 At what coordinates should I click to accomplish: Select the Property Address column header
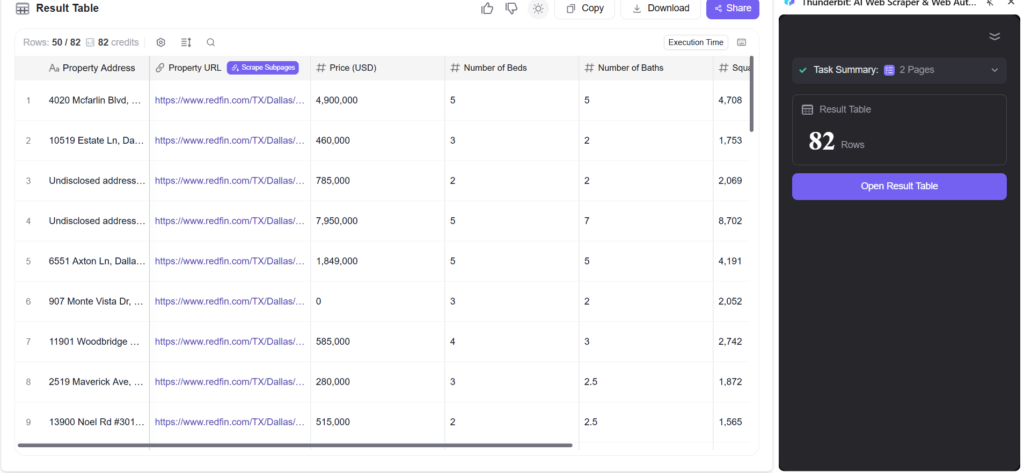pos(92,68)
